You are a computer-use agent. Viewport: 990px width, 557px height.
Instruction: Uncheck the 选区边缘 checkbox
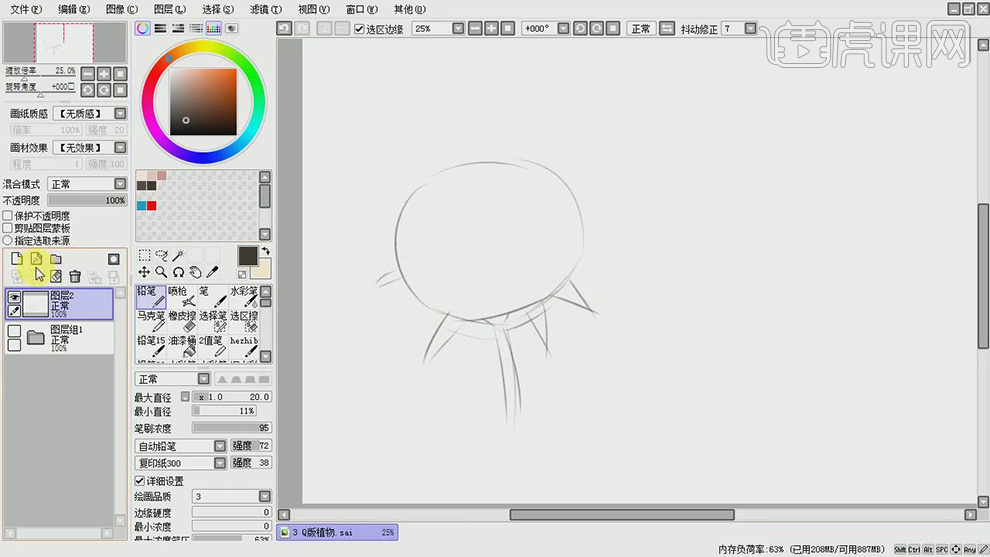tap(360, 29)
